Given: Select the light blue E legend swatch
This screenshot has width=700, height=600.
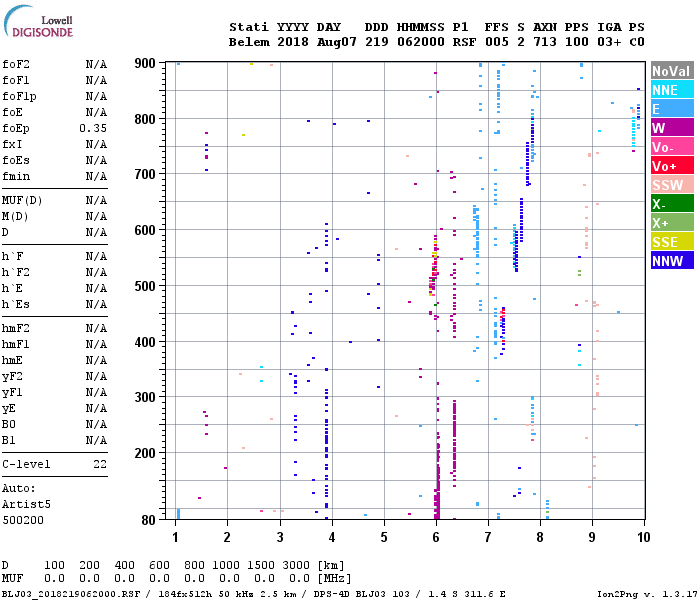Looking at the screenshot, I should pyautogui.click(x=672, y=109).
